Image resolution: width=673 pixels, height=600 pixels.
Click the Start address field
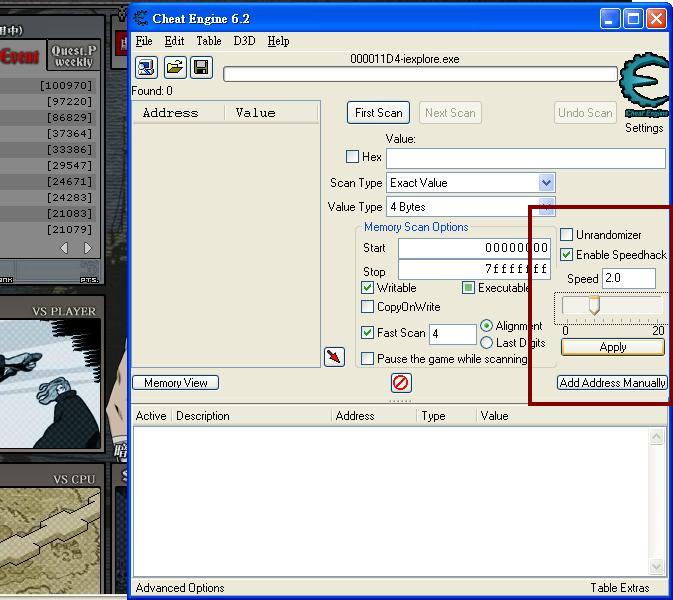tap(474, 248)
